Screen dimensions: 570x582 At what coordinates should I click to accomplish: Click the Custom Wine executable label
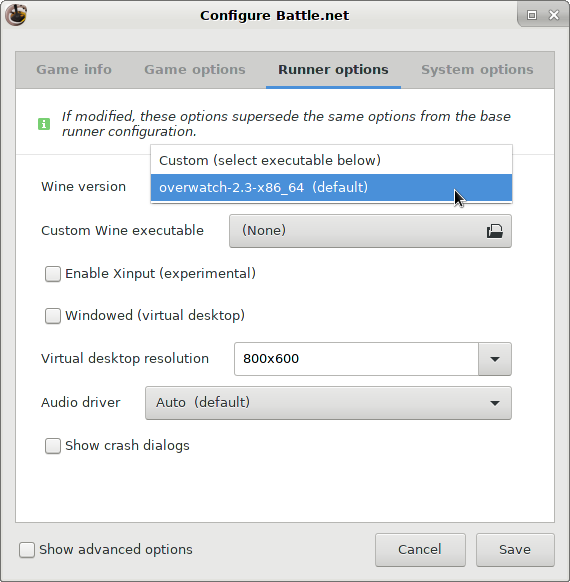point(122,231)
